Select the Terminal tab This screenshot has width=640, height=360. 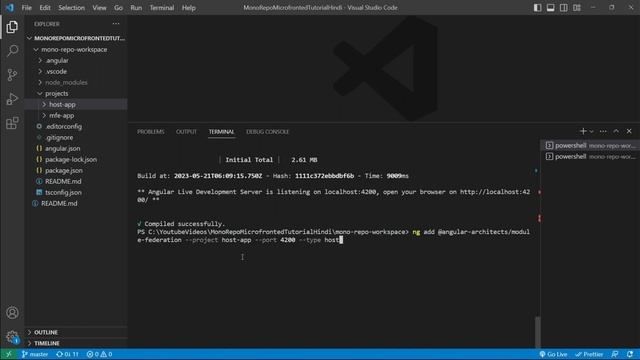pos(222,131)
